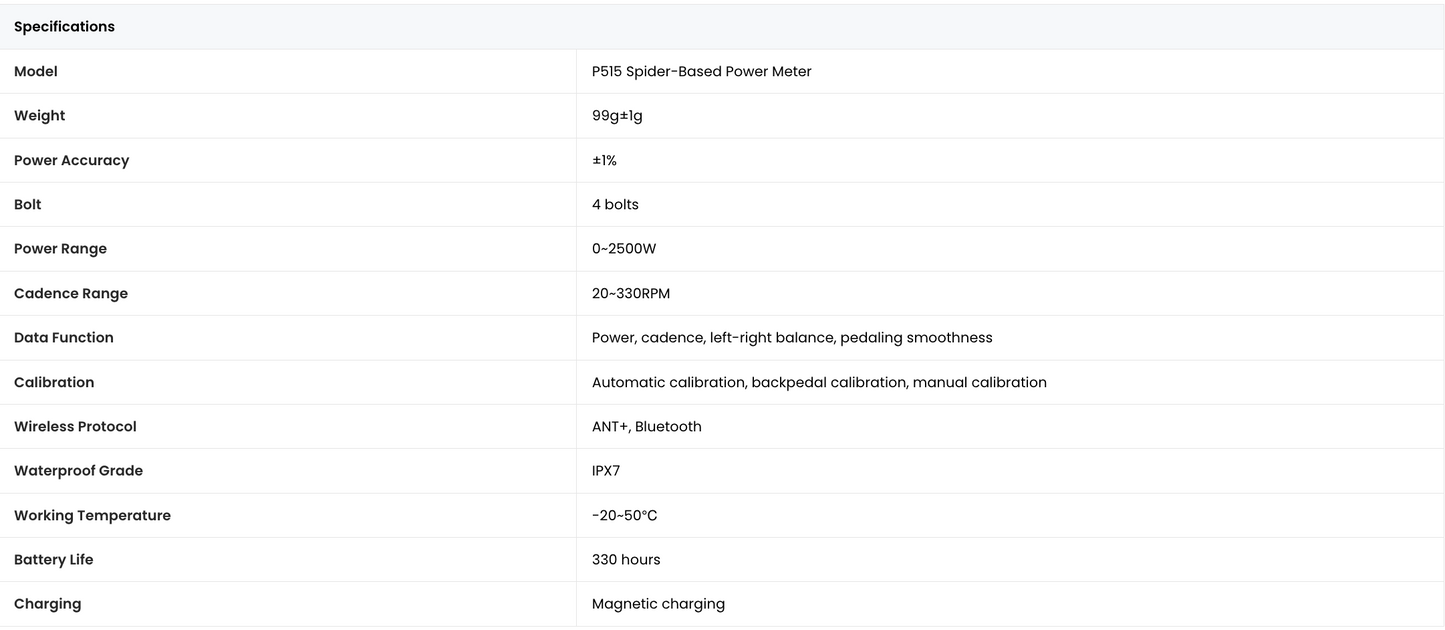Click the -20~50°C working temperature value
The height and width of the screenshot is (630, 1445).
[x=624, y=516]
